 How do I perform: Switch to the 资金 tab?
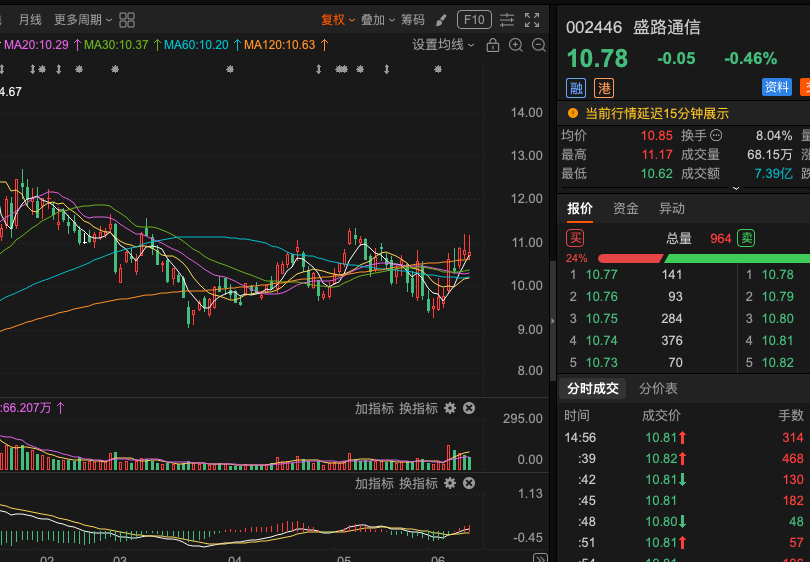tap(626, 209)
